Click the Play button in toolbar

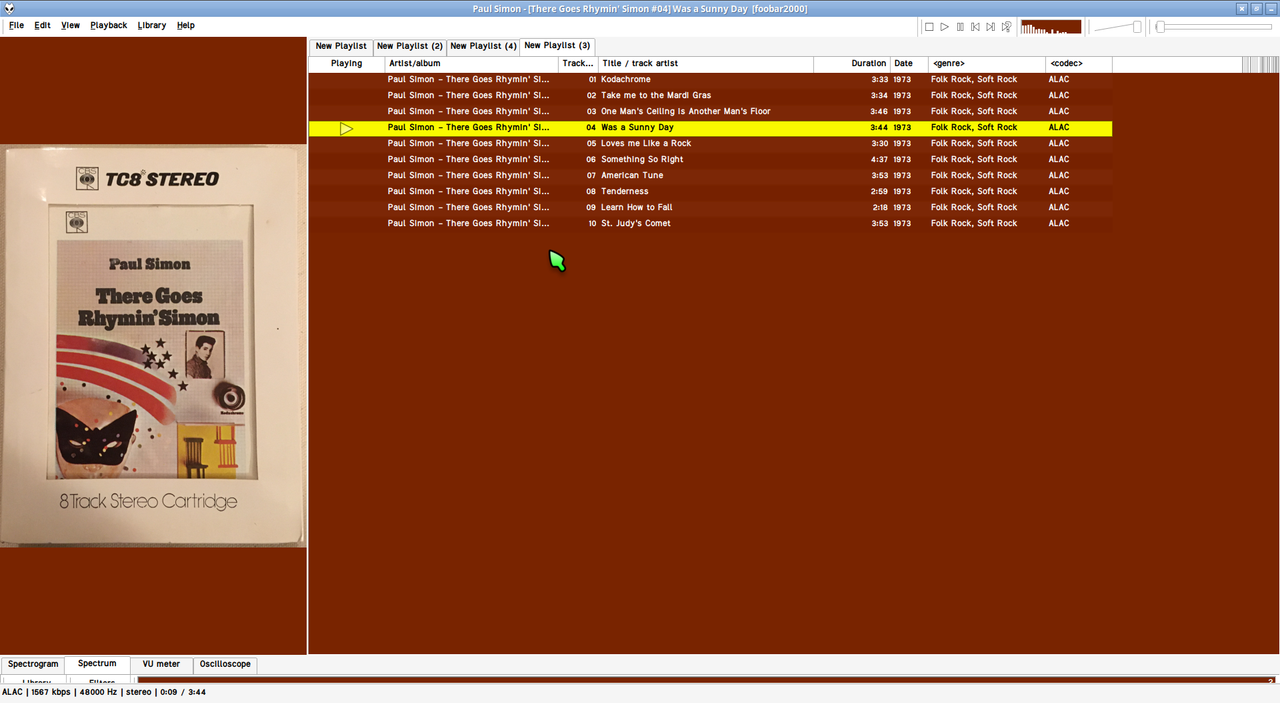(x=945, y=27)
